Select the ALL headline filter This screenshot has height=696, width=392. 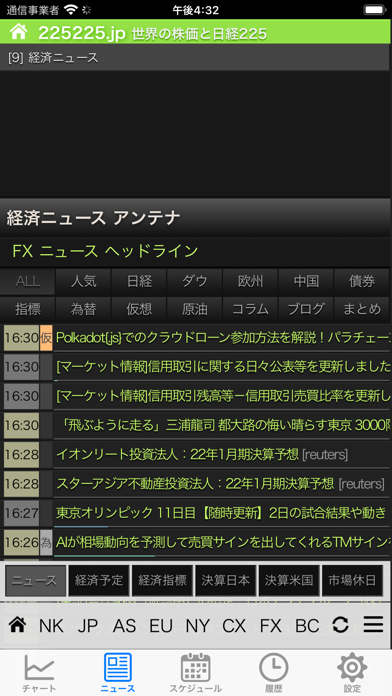coord(28,281)
